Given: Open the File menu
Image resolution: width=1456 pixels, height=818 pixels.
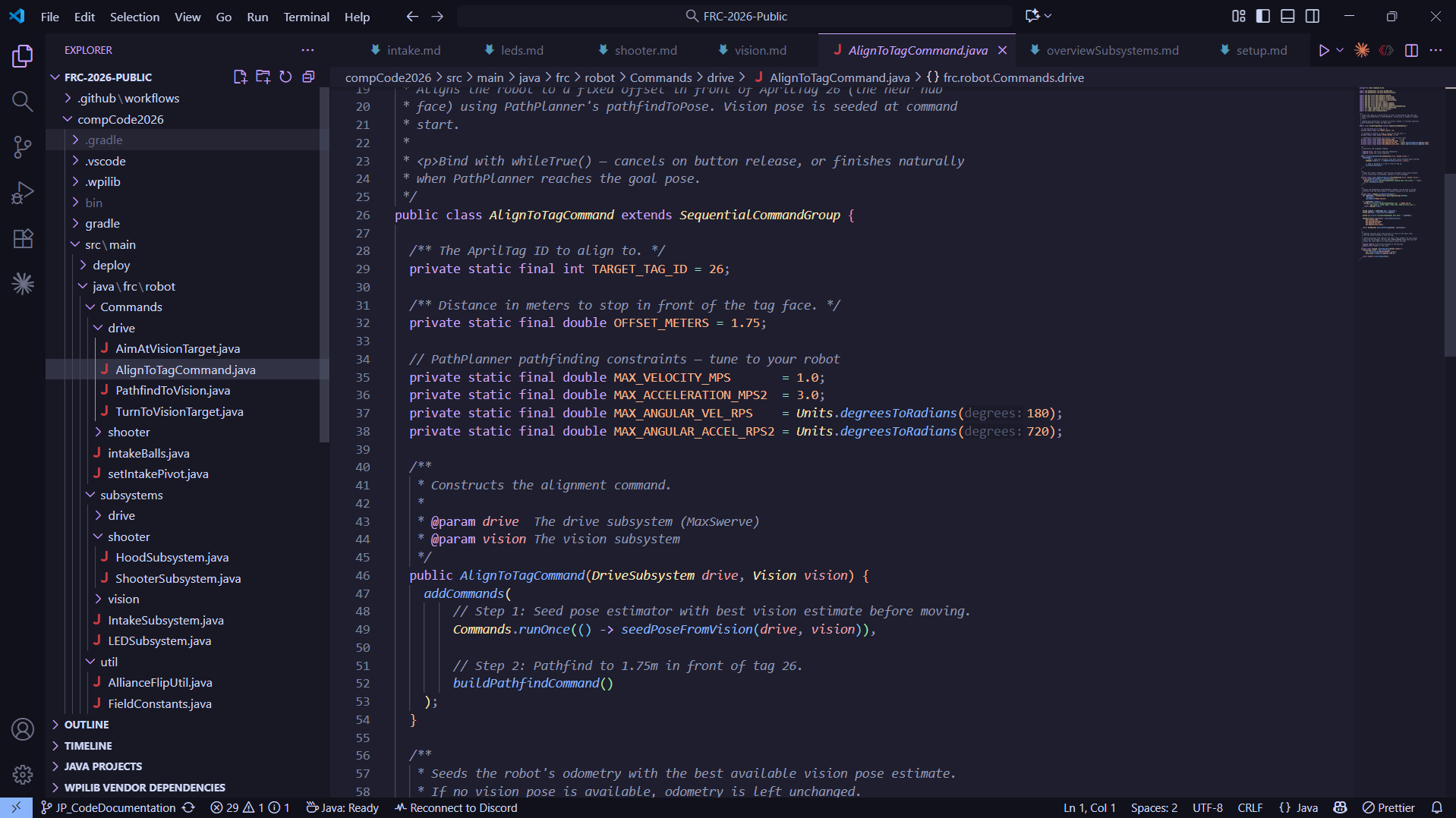Looking at the screenshot, I should click(49, 16).
